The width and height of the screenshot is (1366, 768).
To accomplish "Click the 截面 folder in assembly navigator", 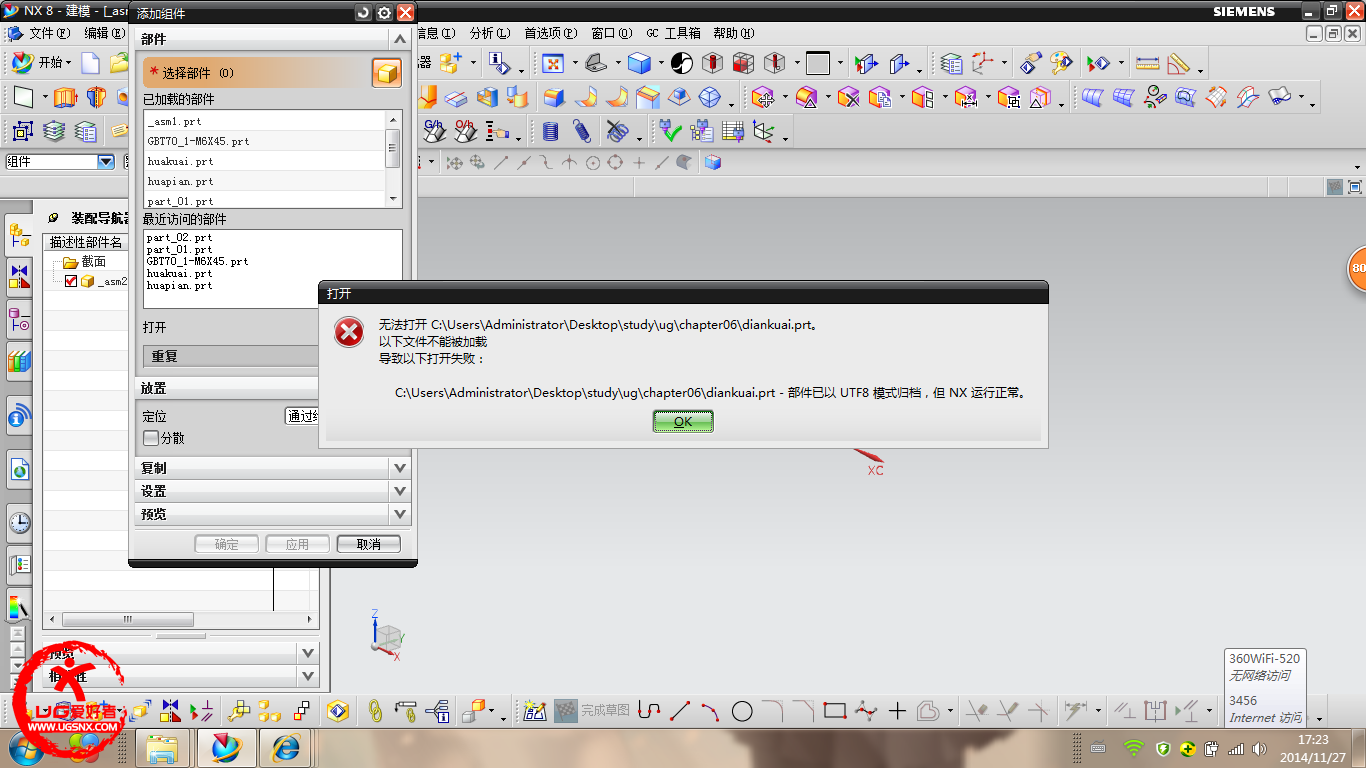I will point(84,262).
